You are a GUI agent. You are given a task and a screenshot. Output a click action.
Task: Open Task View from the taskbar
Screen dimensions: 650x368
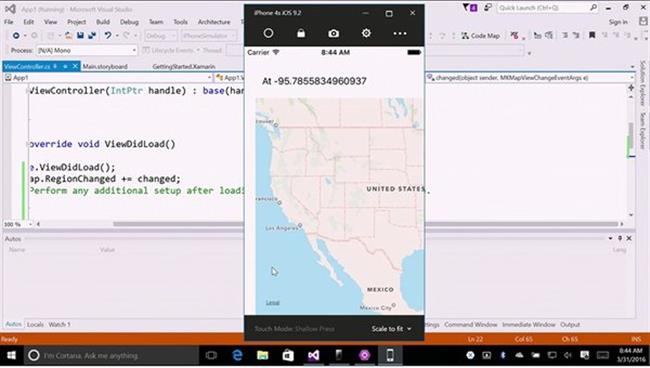pos(211,355)
